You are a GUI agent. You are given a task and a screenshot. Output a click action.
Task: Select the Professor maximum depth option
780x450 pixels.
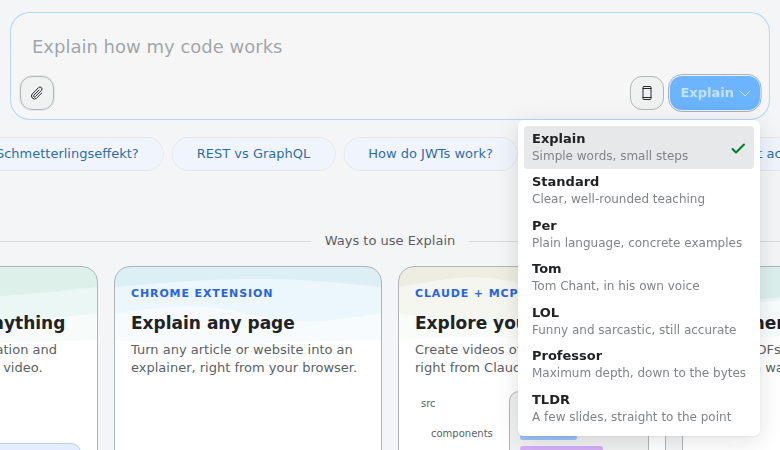point(639,364)
